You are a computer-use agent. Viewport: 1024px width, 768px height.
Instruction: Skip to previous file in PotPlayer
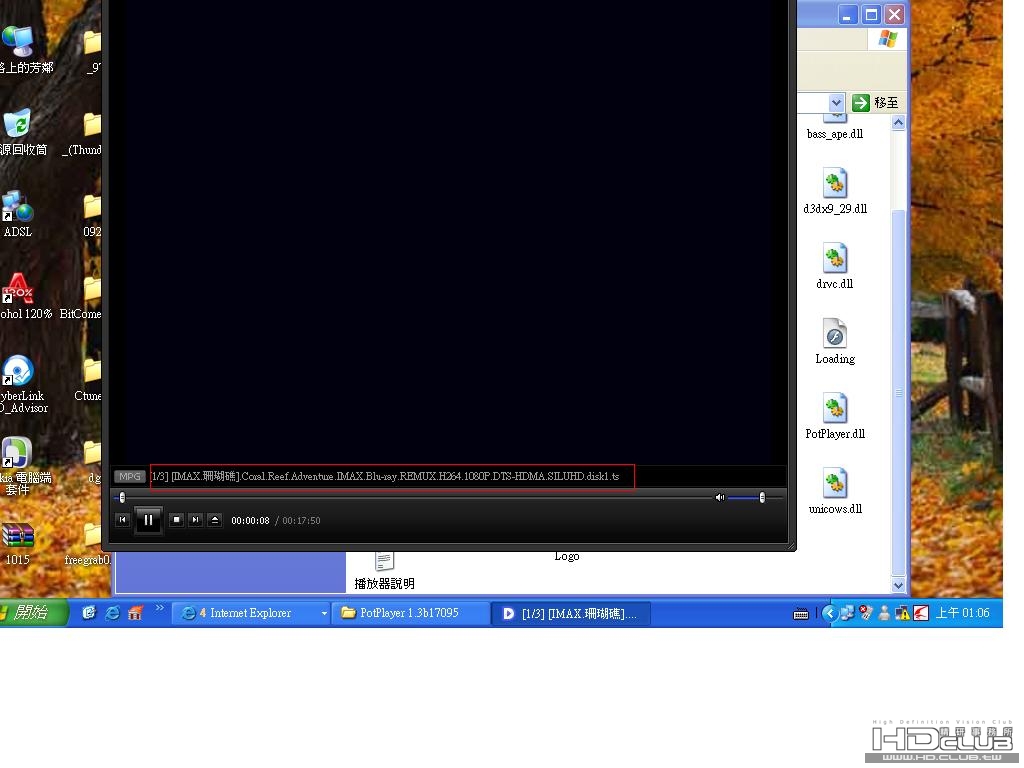[122, 520]
